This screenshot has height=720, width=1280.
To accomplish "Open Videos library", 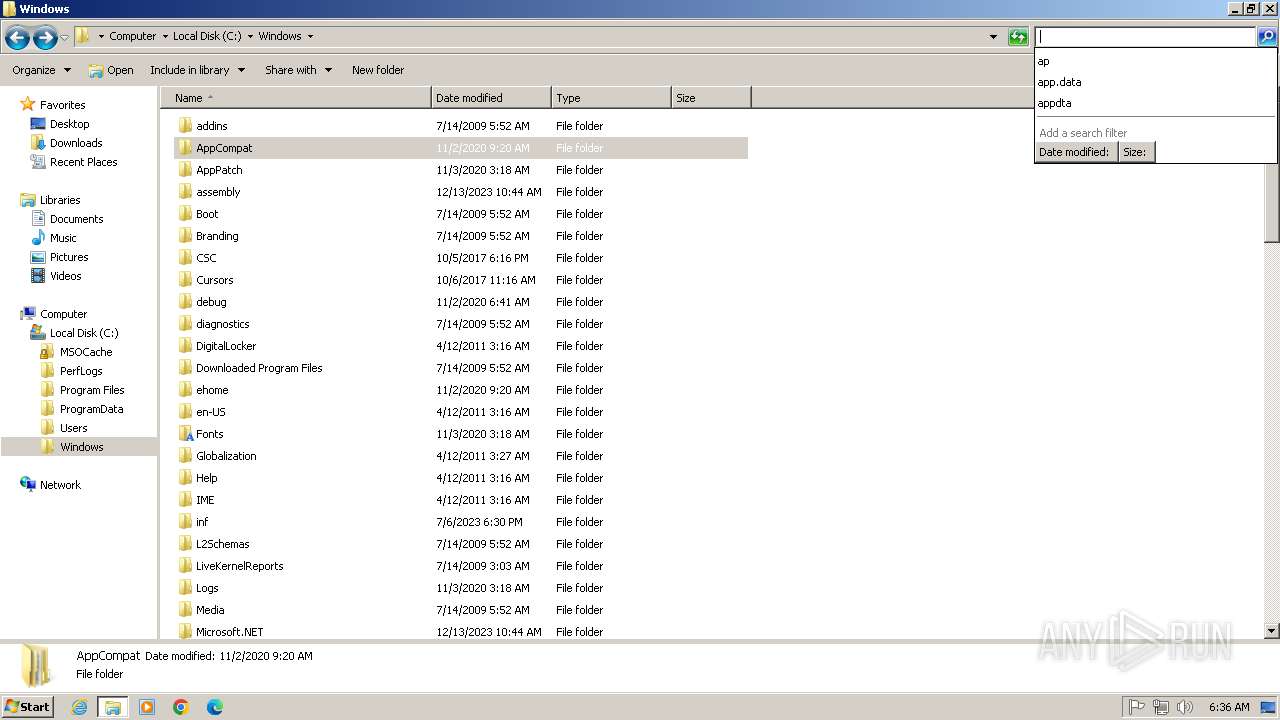I will pos(66,276).
